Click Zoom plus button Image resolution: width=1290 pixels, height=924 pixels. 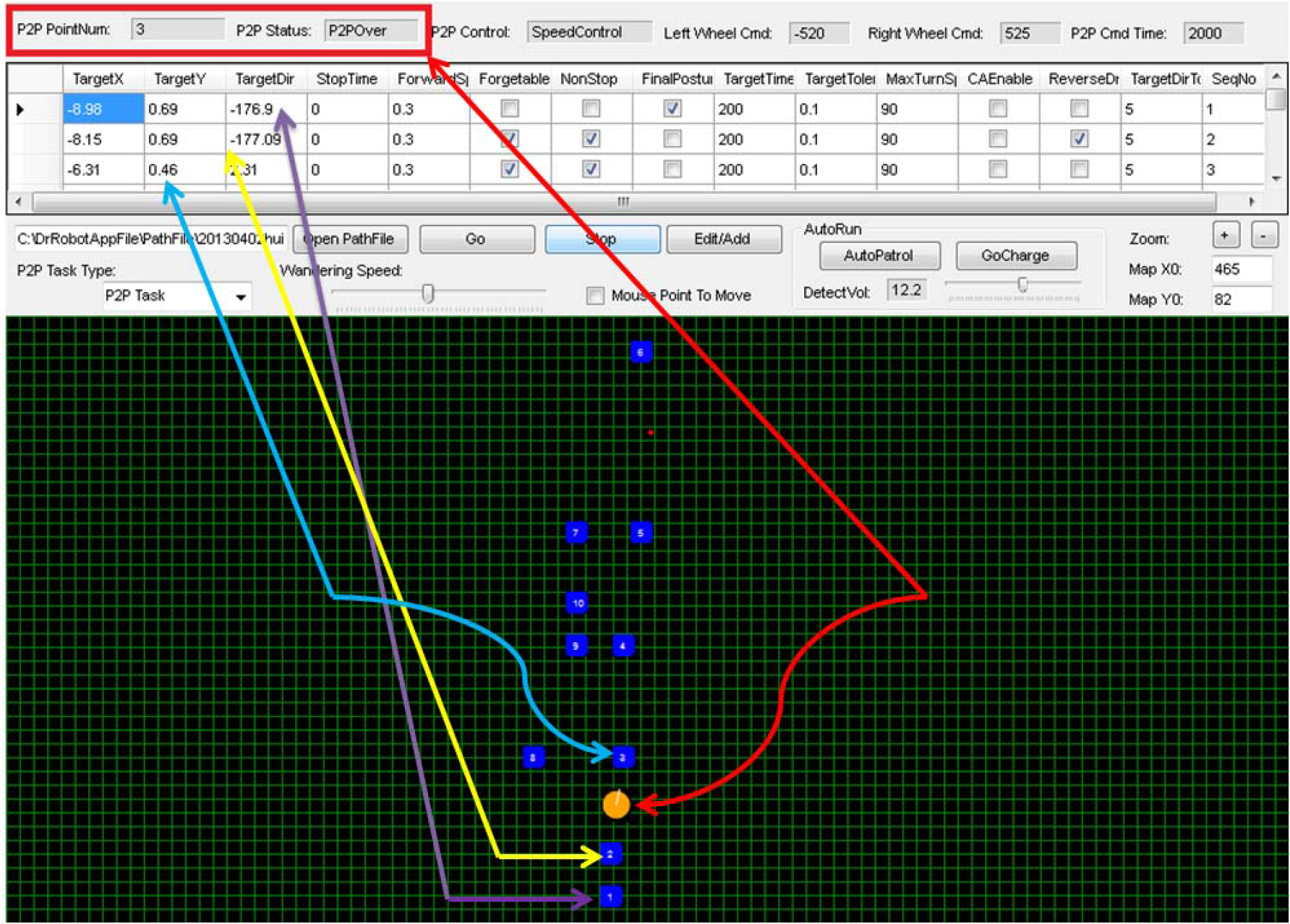click(x=1225, y=236)
